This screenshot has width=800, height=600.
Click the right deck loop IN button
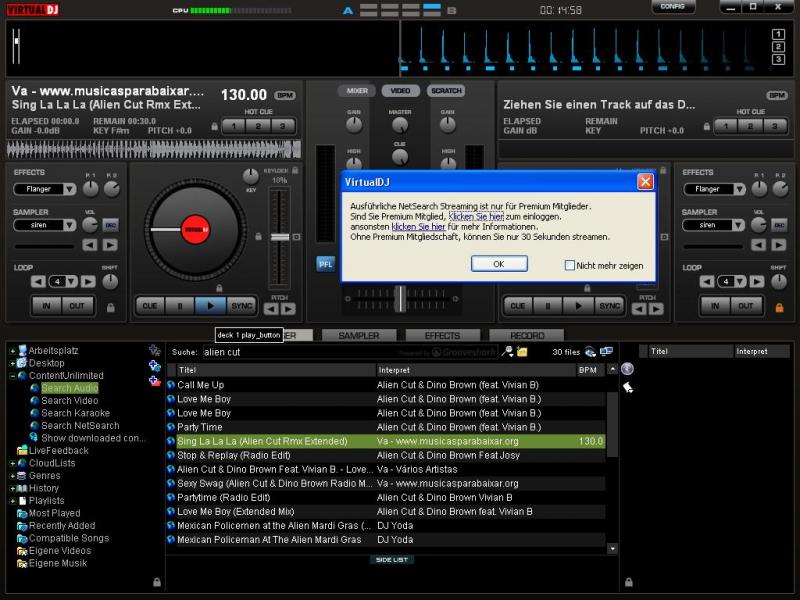715,306
